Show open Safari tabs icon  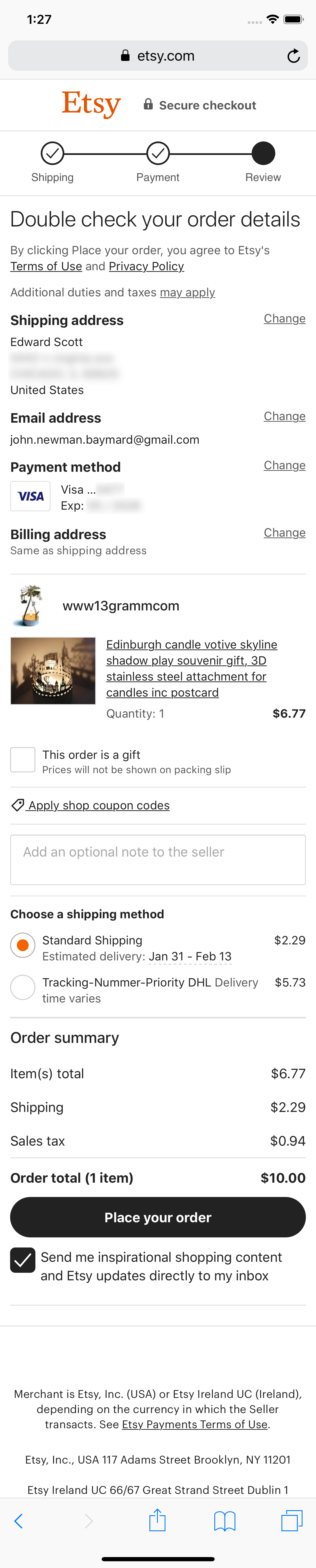292,1521
